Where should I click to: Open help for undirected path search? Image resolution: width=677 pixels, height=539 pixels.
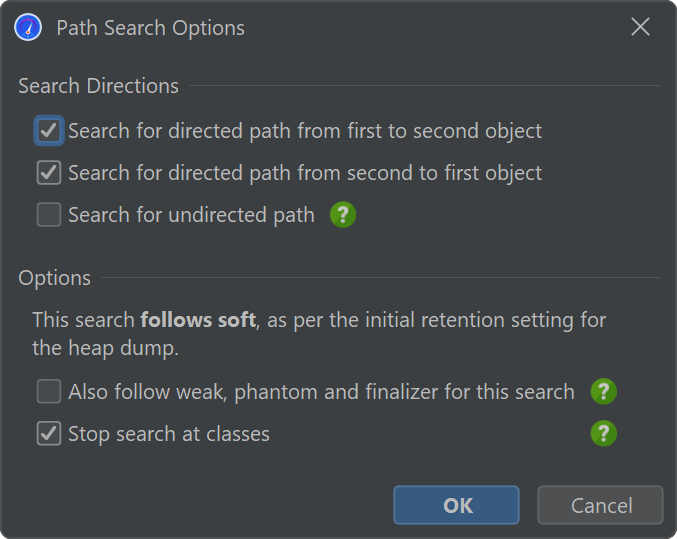tap(343, 215)
